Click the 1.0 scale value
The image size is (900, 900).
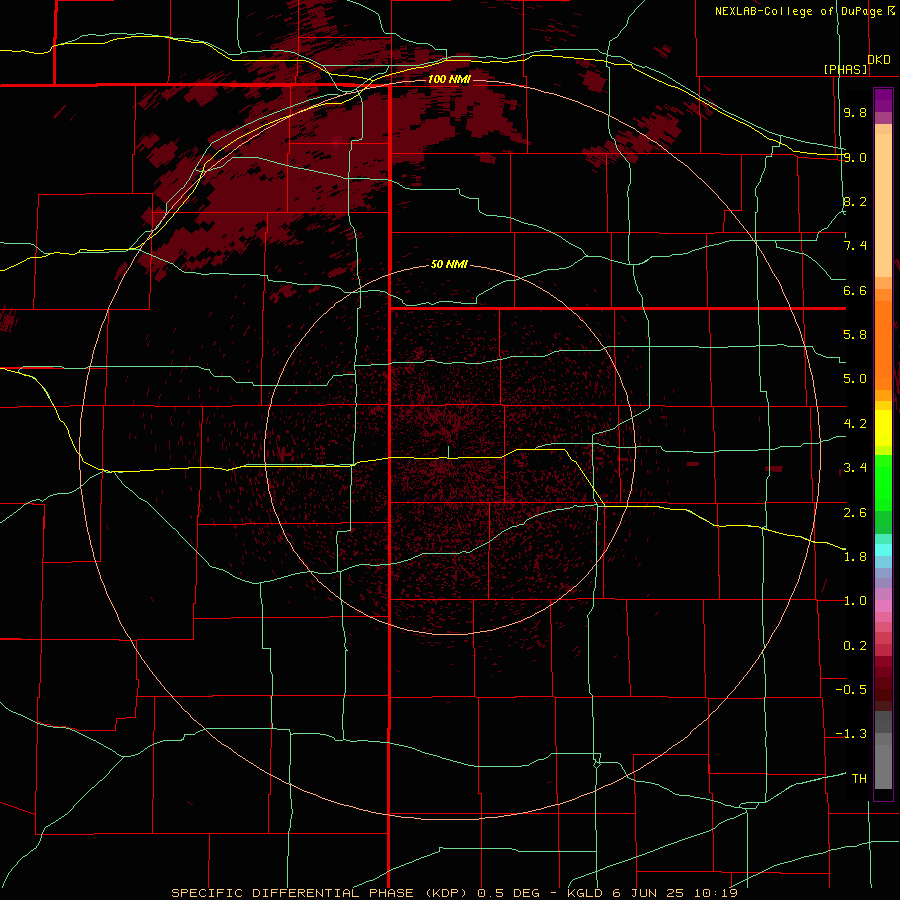[x=855, y=601]
